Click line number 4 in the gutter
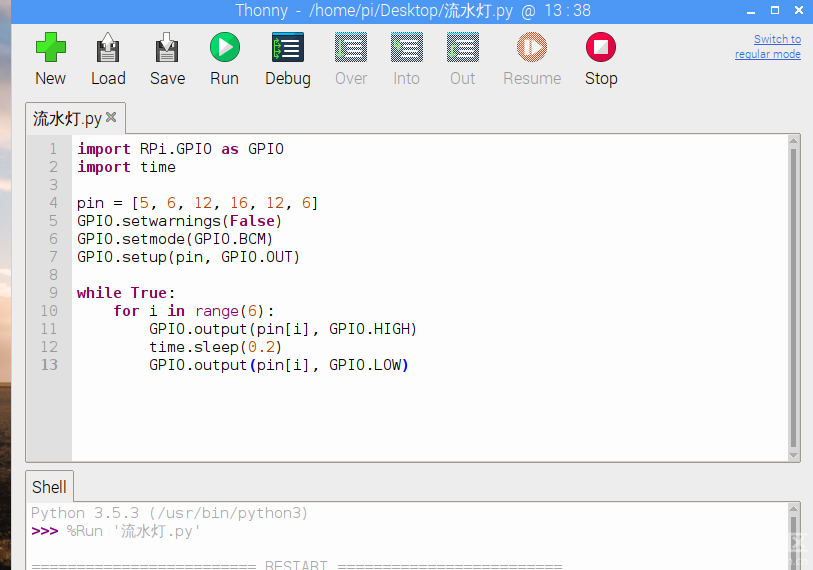813x570 pixels. tap(54, 203)
